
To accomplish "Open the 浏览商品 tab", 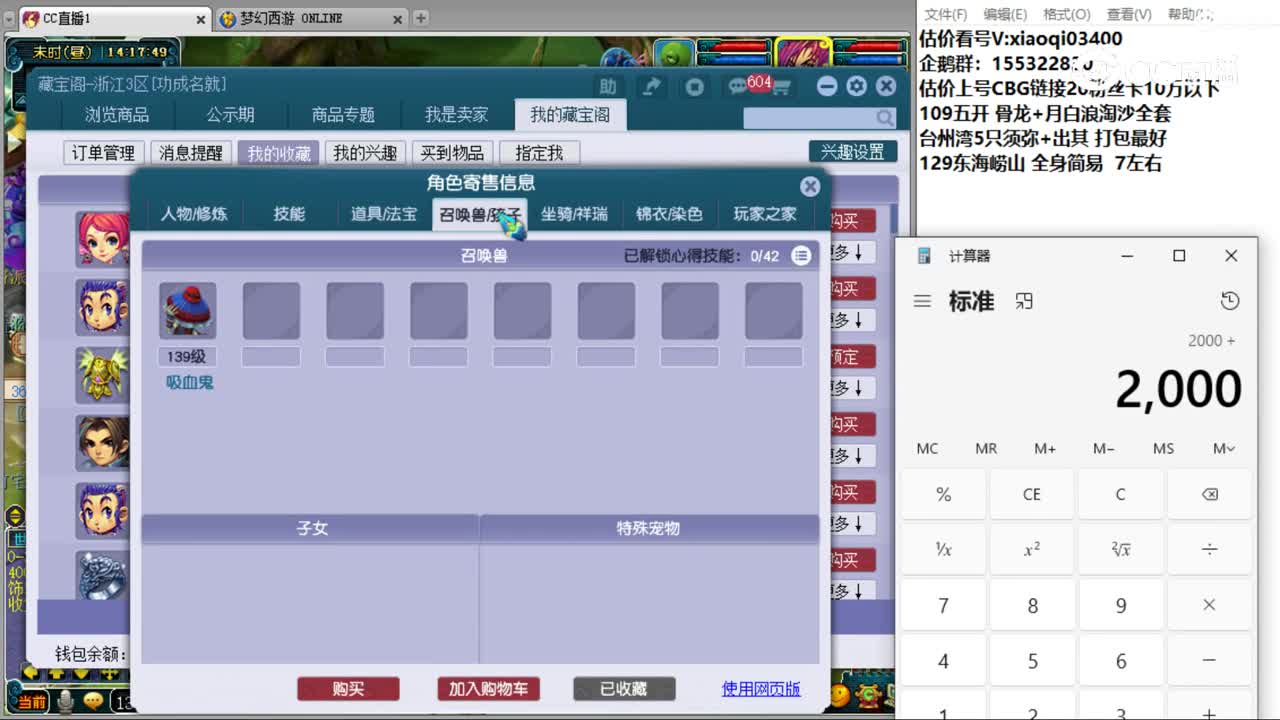I will (117, 115).
